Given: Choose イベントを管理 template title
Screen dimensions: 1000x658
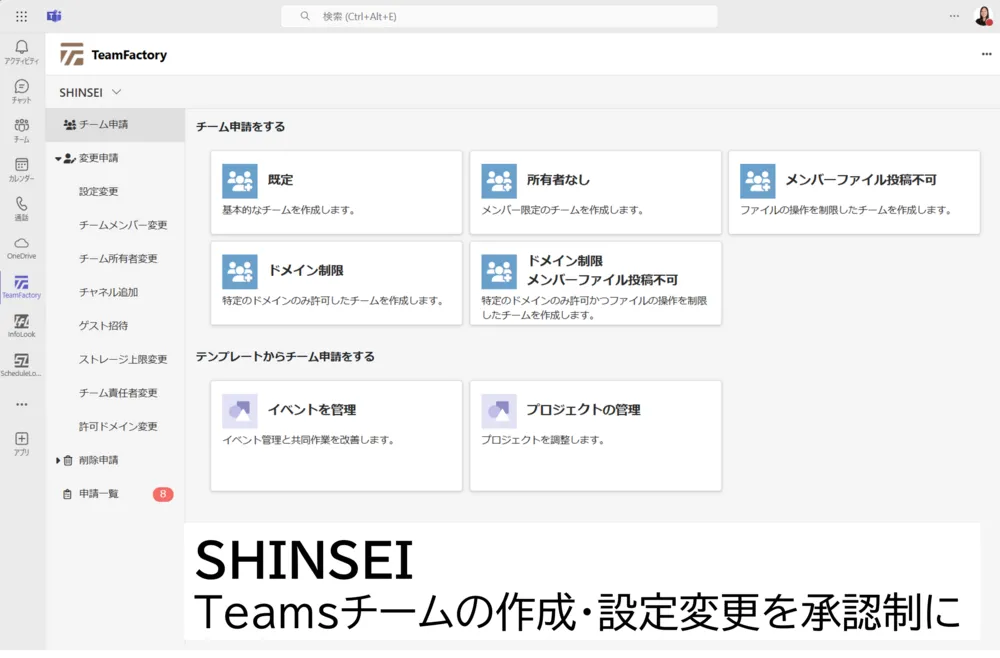Looking at the screenshot, I should 312,409.
